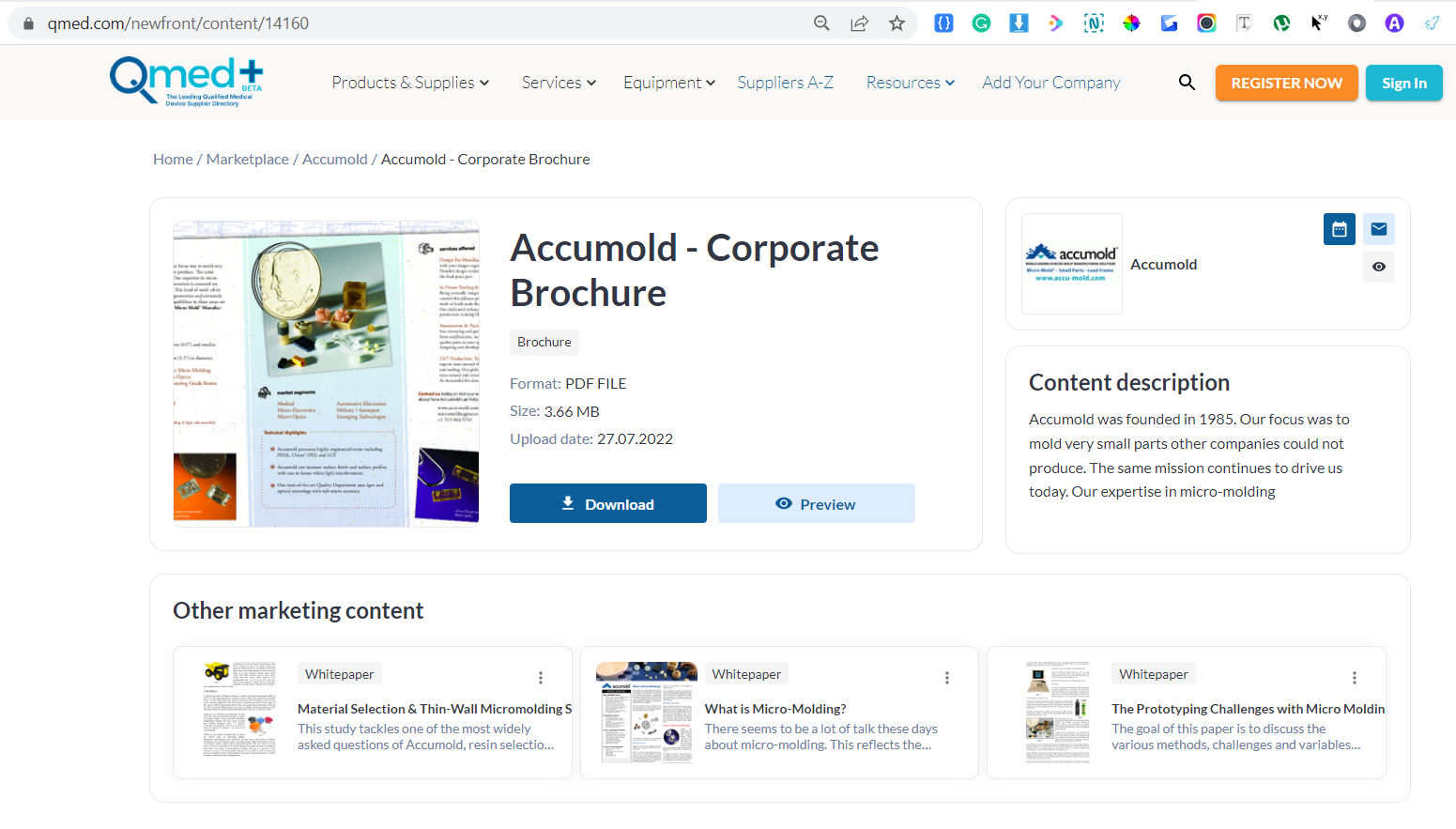Open the T text extension icon
Image resolution: width=1456 pixels, height=829 pixels.
coord(1244,23)
